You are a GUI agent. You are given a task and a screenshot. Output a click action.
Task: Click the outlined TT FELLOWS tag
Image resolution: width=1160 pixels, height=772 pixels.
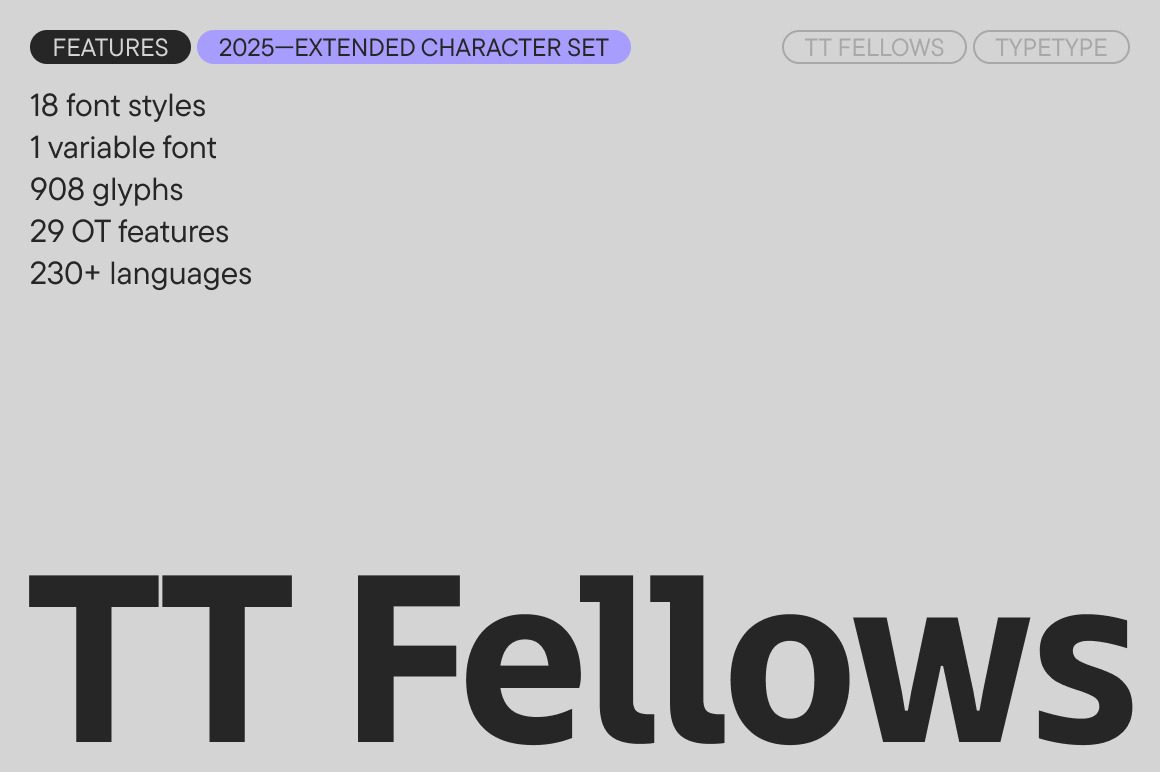874,48
